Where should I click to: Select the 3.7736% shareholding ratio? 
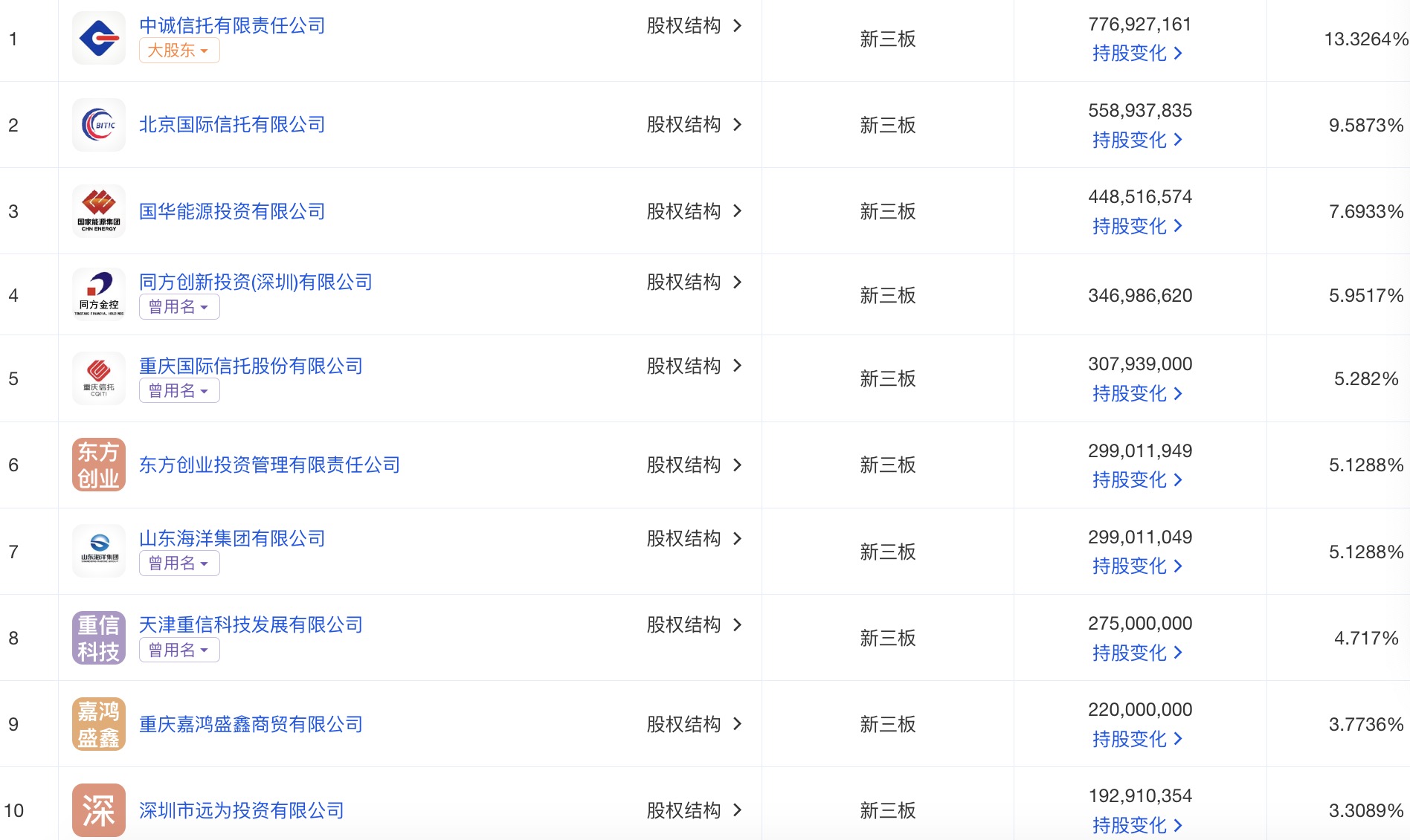click(x=1366, y=724)
